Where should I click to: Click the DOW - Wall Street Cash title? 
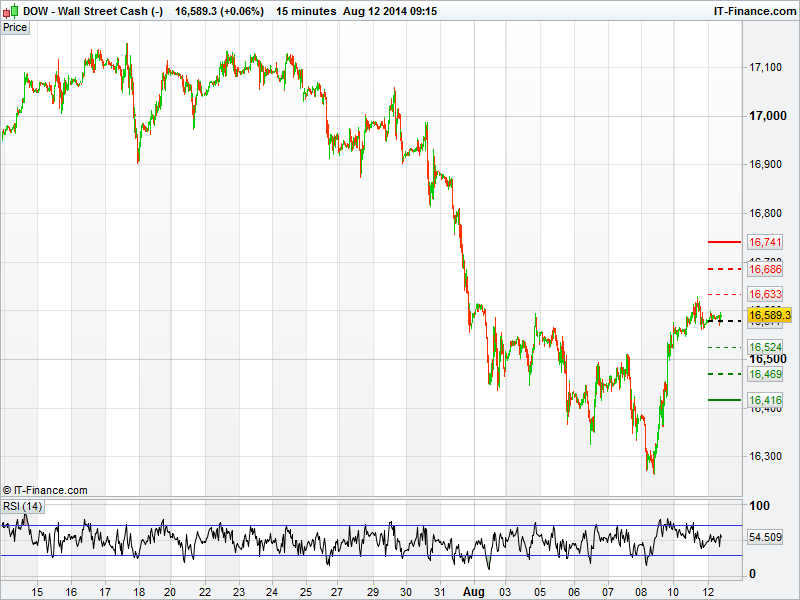pyautogui.click(x=92, y=11)
